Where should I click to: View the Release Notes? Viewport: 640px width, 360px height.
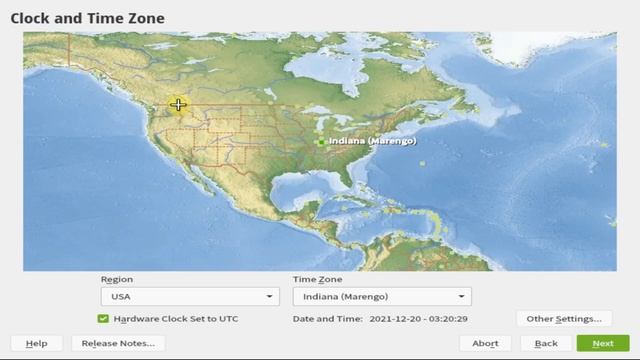[x=118, y=343]
